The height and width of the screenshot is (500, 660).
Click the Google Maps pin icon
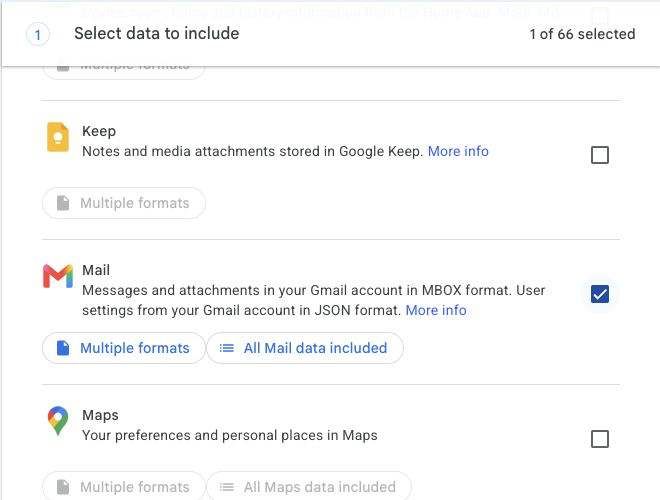(x=58, y=420)
